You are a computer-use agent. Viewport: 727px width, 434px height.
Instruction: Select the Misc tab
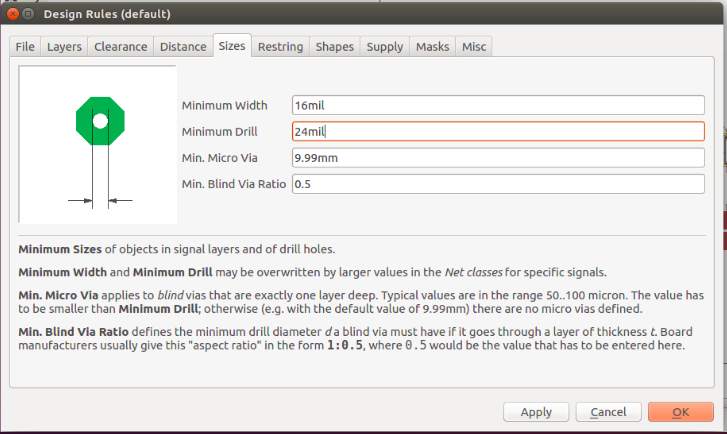pyautogui.click(x=474, y=47)
